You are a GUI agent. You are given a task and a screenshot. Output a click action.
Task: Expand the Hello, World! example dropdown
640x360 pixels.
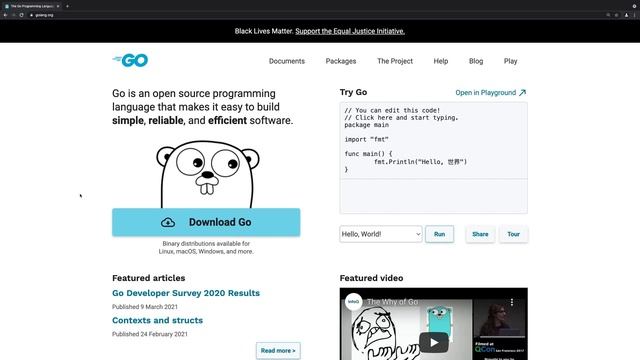click(x=381, y=234)
